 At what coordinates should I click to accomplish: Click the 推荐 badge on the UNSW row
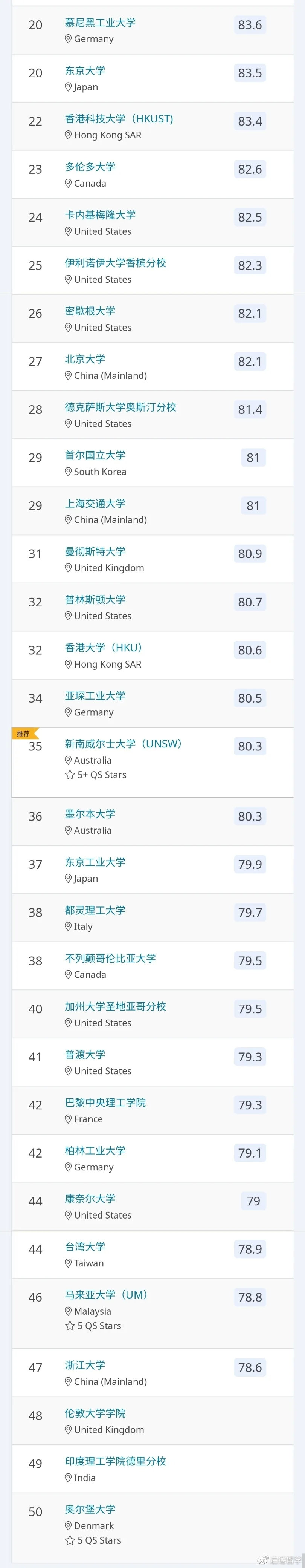point(24,733)
